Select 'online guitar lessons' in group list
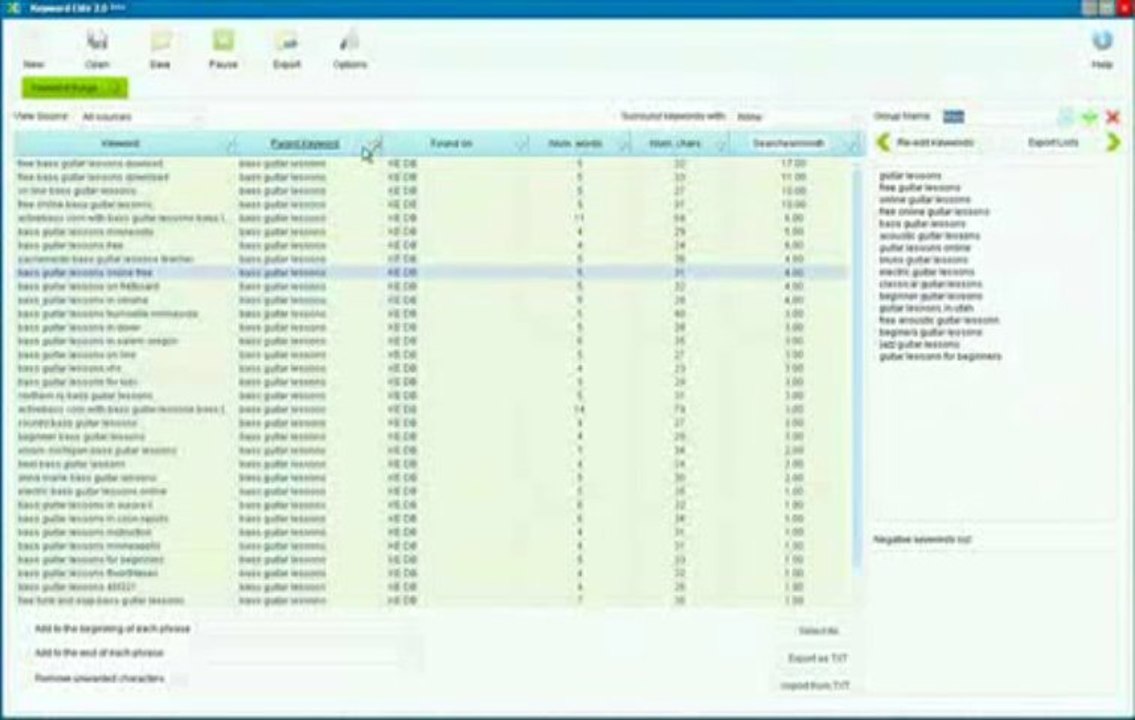The image size is (1135, 720). point(924,200)
